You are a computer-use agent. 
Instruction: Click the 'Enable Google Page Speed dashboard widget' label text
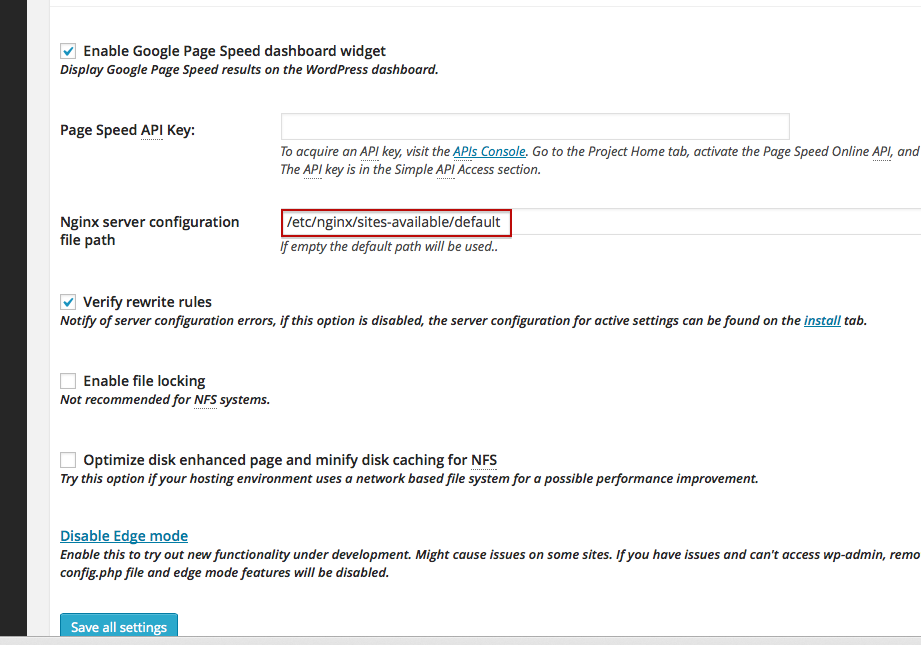tap(234, 51)
